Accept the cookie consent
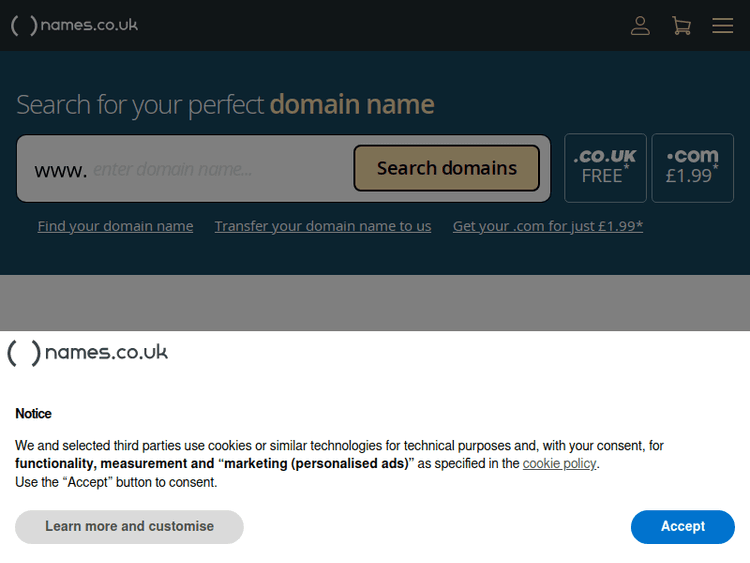 pyautogui.click(x=682, y=527)
